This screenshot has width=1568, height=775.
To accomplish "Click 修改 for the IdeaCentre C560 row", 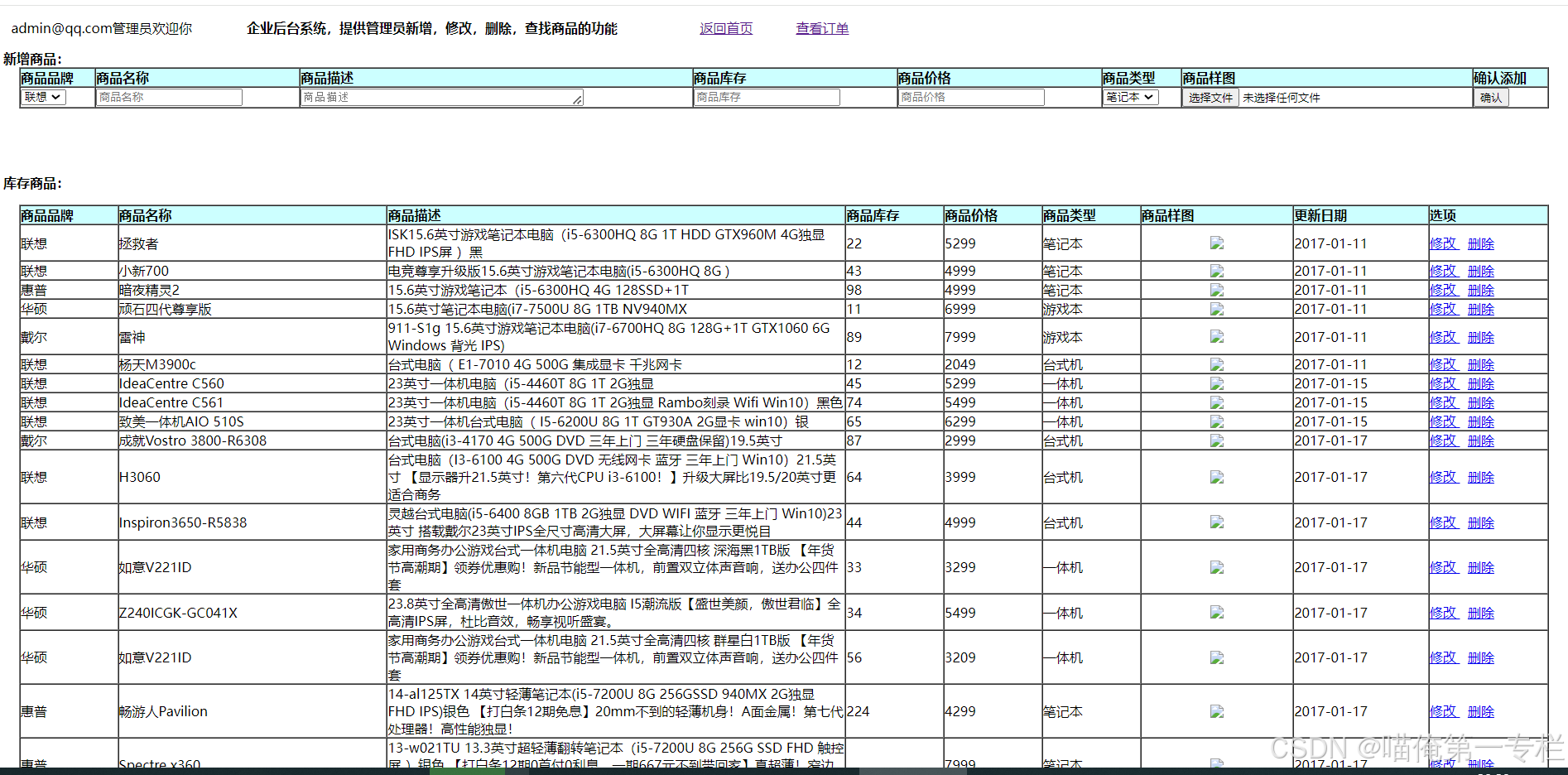I will coord(1443,383).
